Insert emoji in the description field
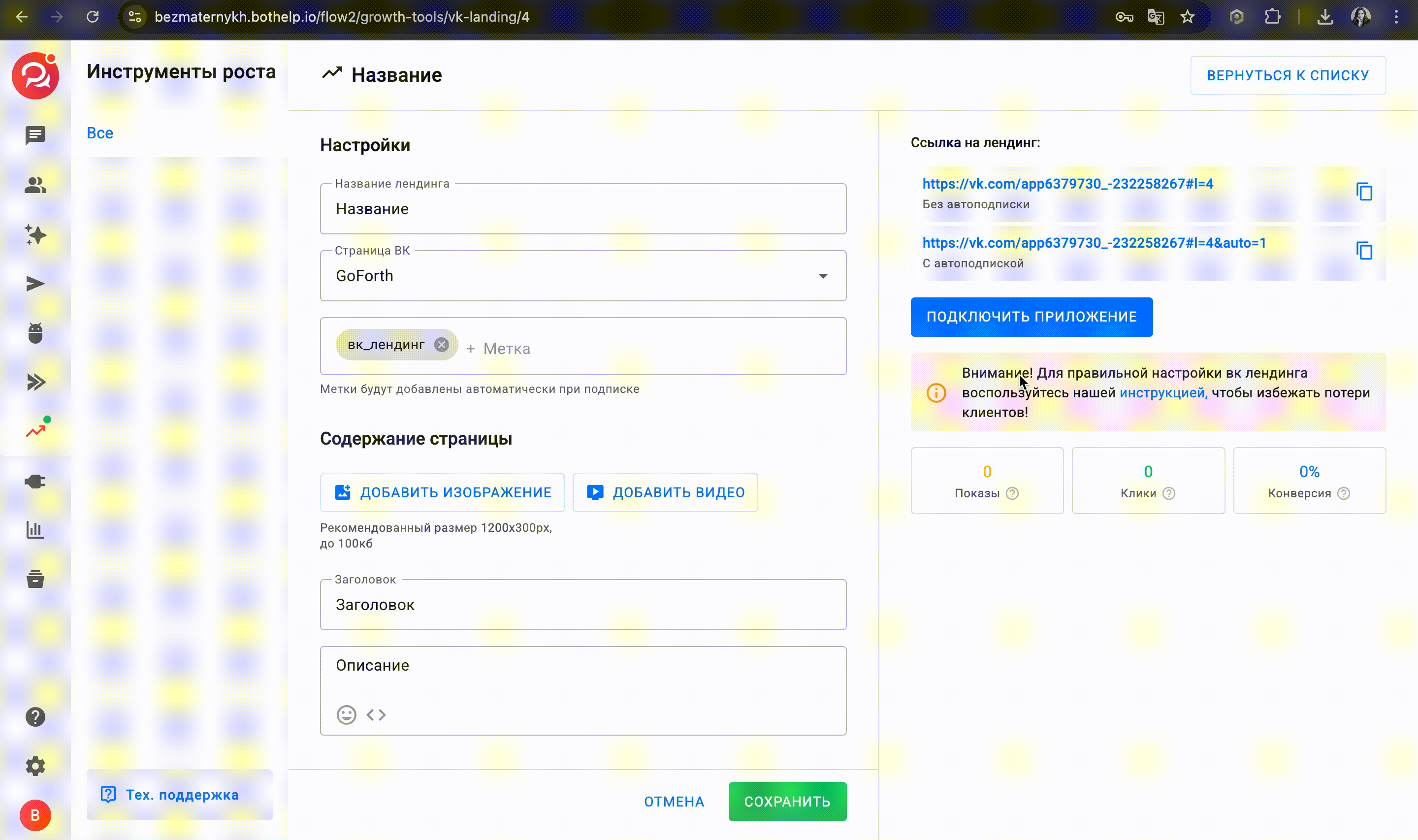The height and width of the screenshot is (840, 1418). (346, 715)
